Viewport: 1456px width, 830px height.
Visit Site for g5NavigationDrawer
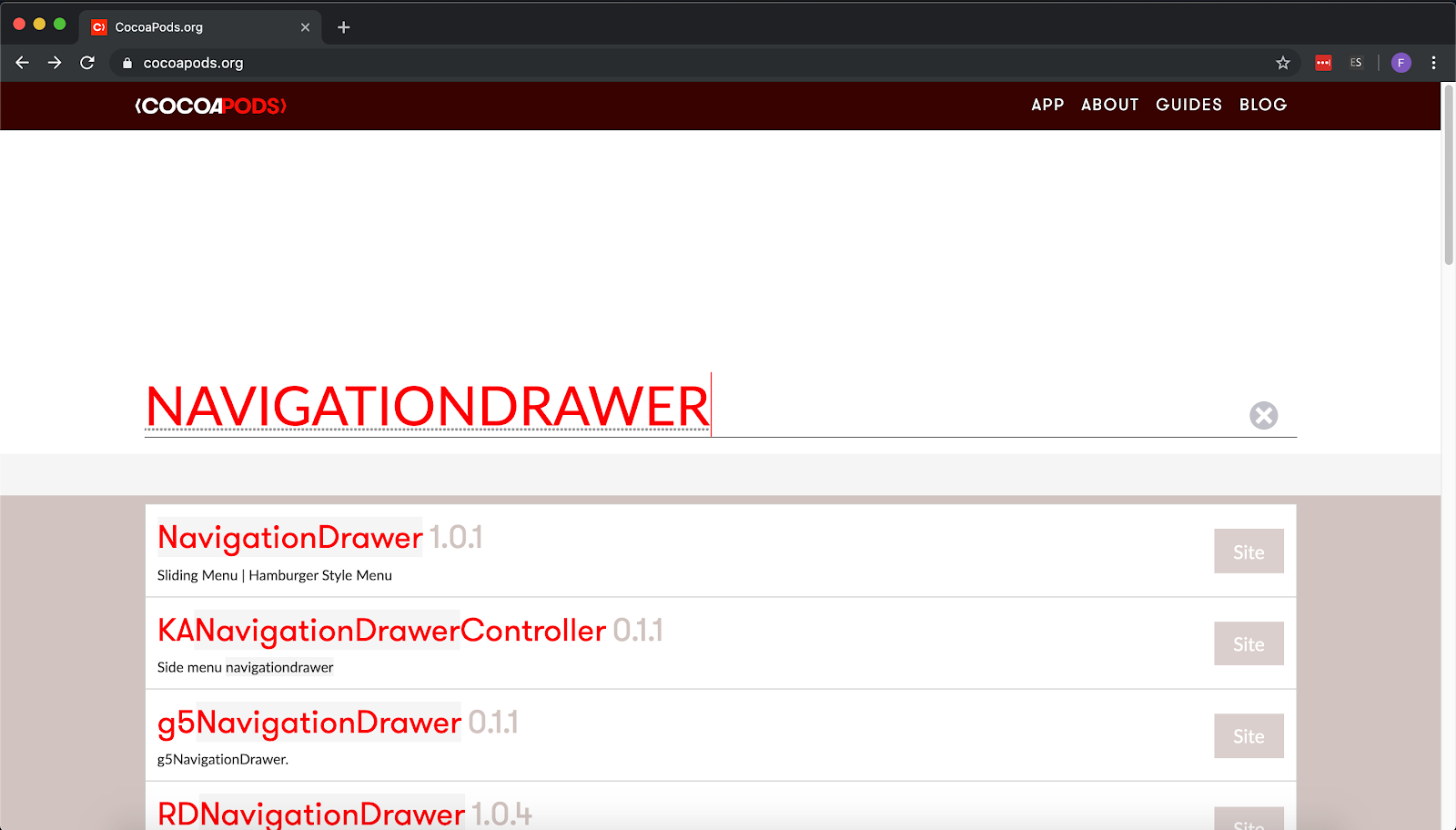coord(1249,736)
